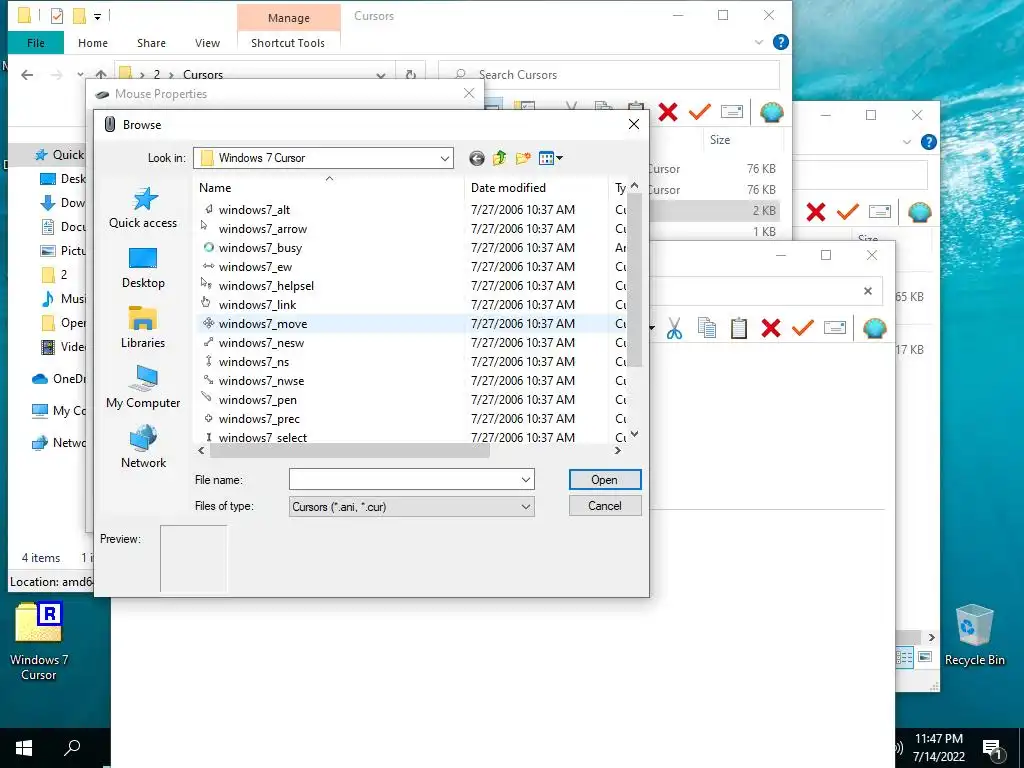Click the Open button
1024x768 pixels.
[605, 479]
